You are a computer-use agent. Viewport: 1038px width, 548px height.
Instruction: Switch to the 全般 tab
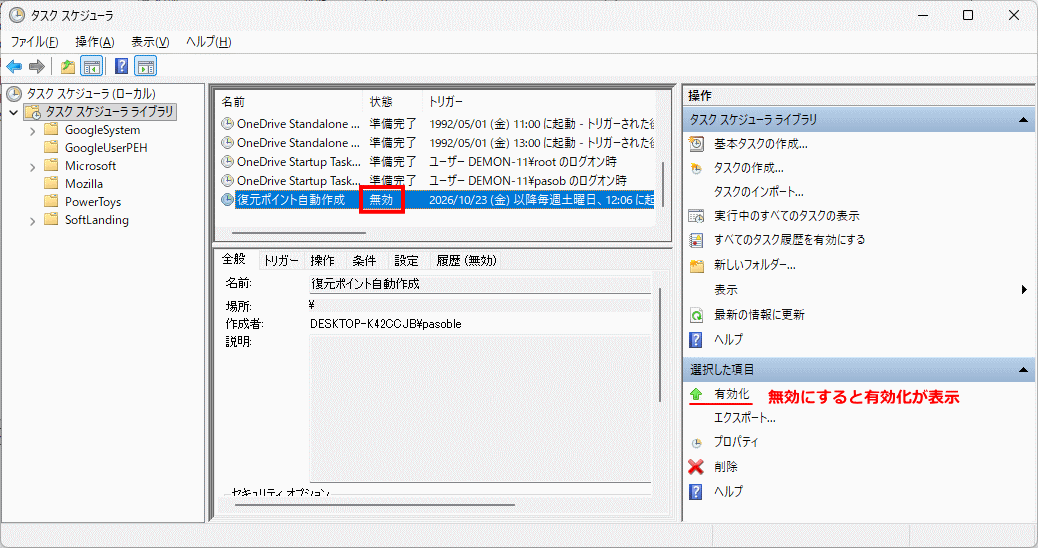point(234,259)
